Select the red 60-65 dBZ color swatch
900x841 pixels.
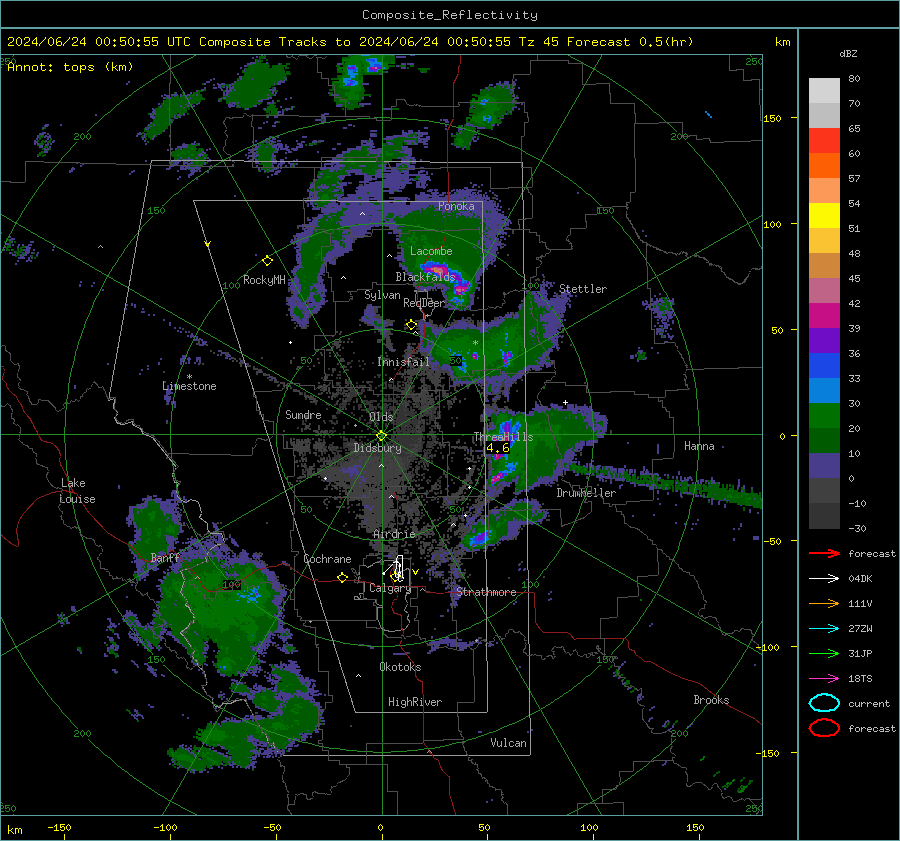point(824,141)
